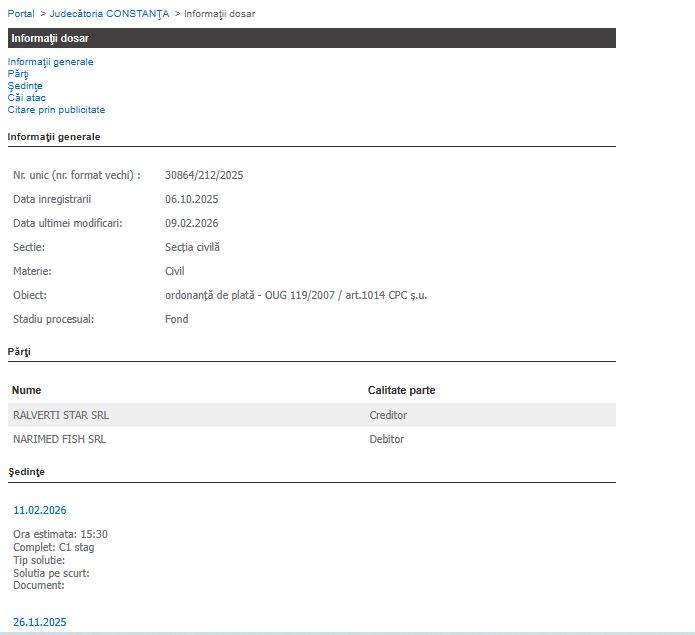Navigate to Căi atac link
The width and height of the screenshot is (695, 635).
coord(27,98)
